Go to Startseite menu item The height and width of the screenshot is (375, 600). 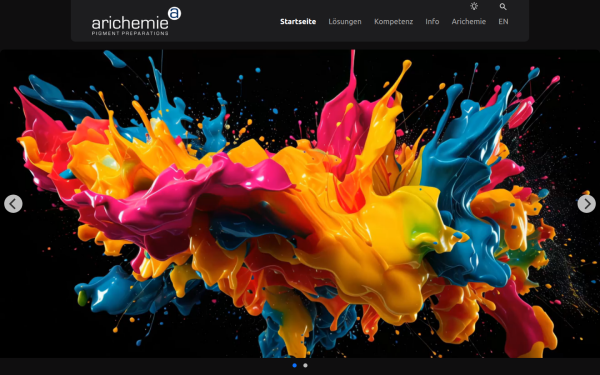point(298,21)
